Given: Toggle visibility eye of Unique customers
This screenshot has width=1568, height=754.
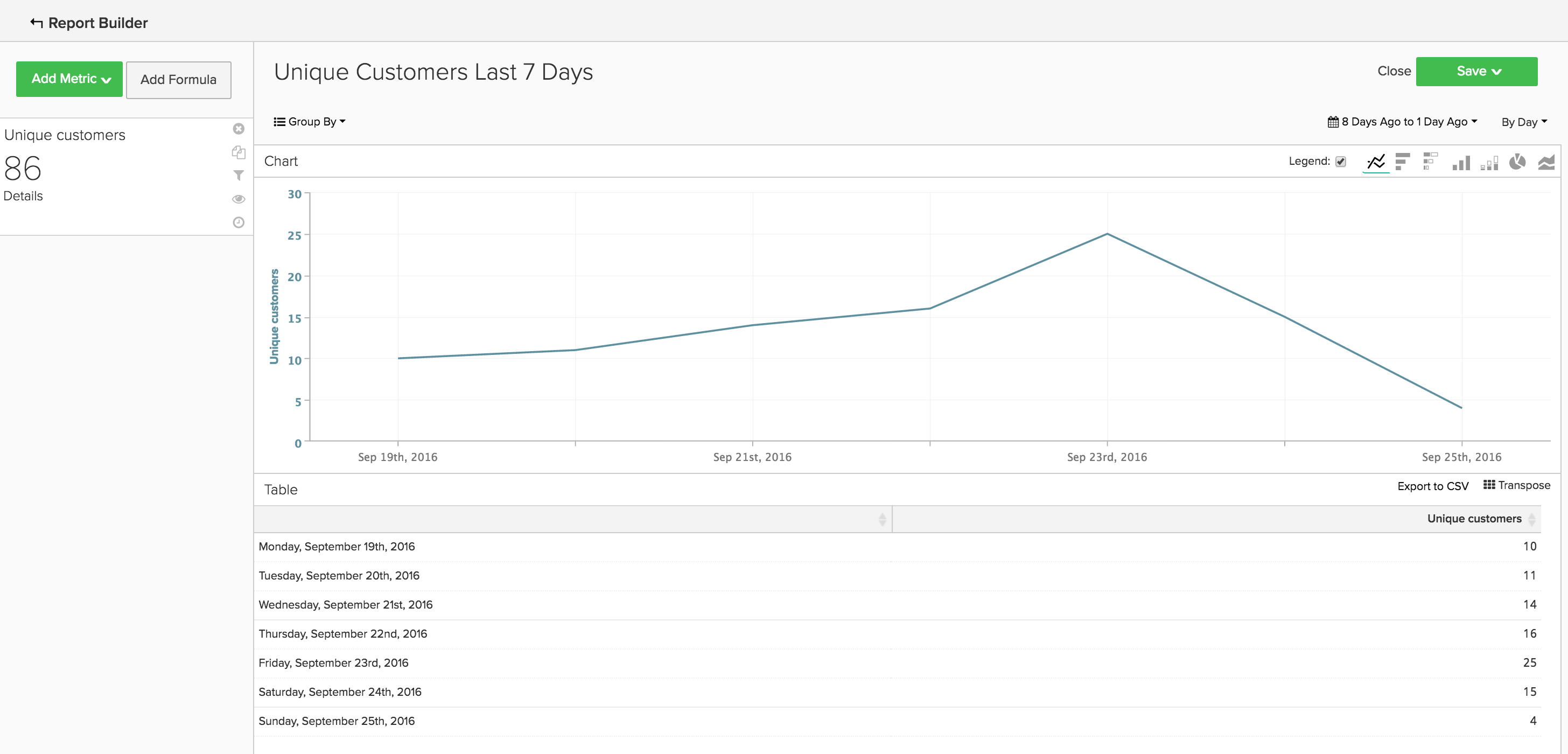Looking at the screenshot, I should click(239, 199).
